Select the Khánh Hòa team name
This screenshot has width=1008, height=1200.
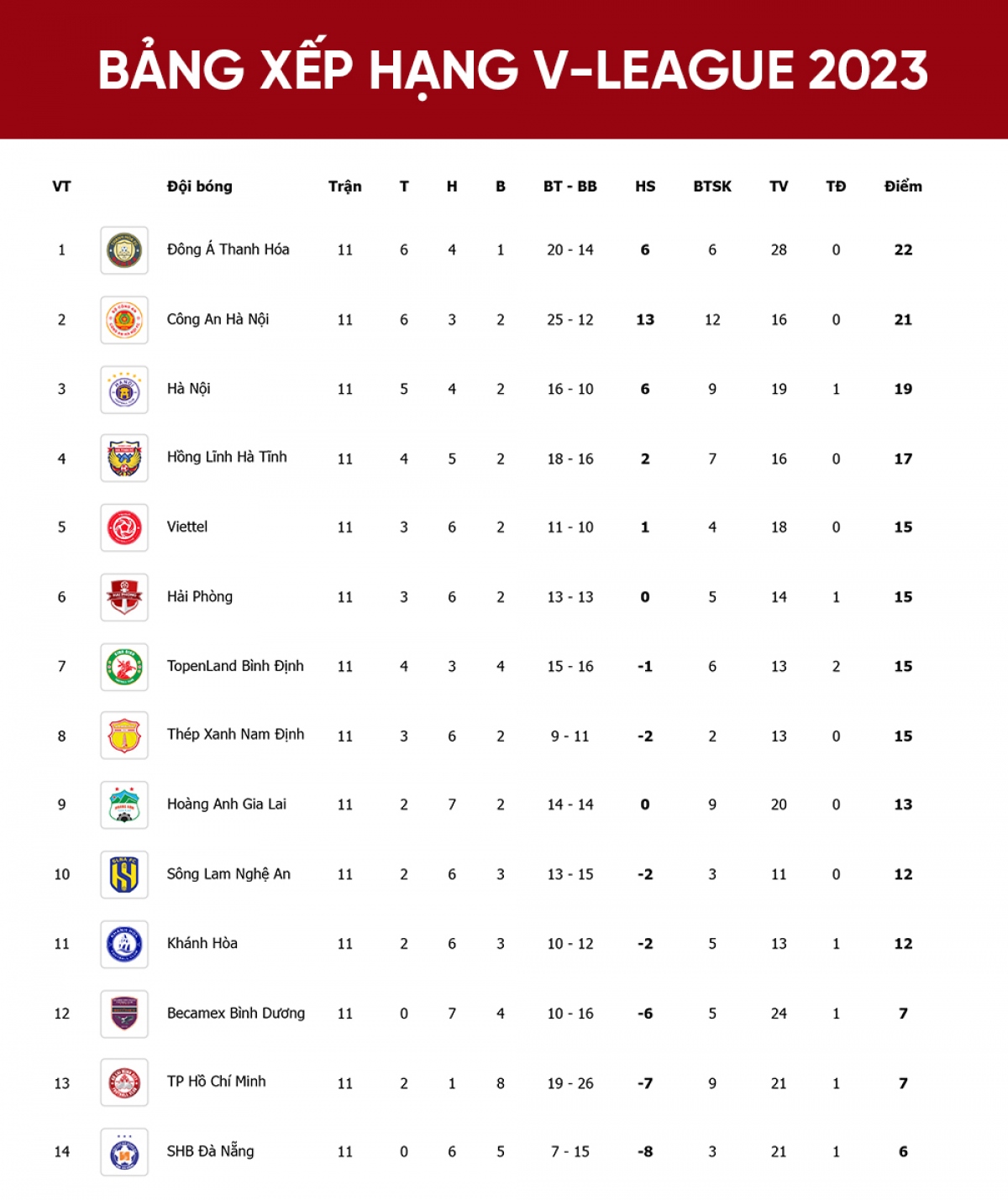202,943
